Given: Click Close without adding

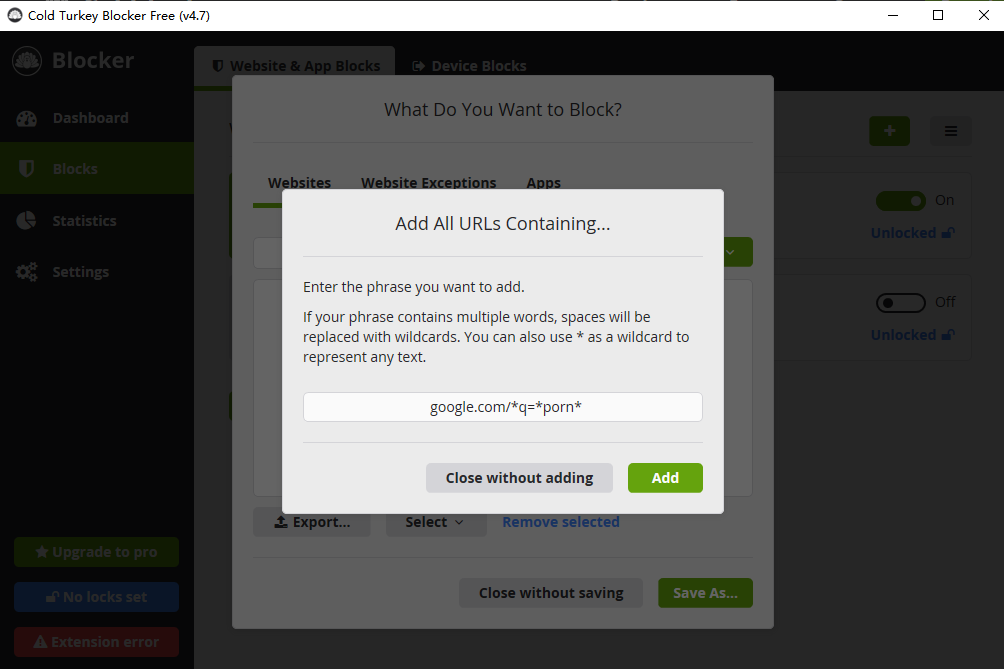Looking at the screenshot, I should click(519, 478).
